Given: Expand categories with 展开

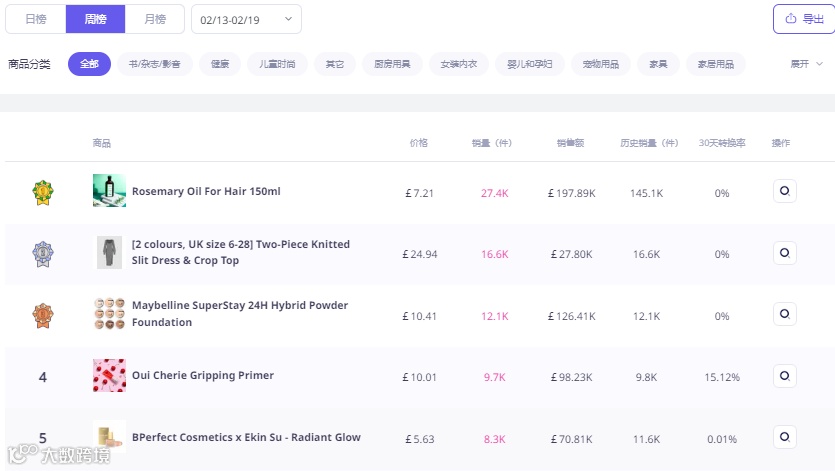Looking at the screenshot, I should coord(806,64).
